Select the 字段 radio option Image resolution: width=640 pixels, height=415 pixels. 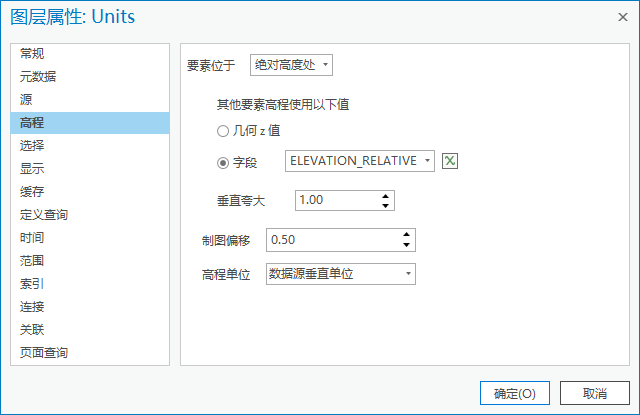[x=223, y=162]
